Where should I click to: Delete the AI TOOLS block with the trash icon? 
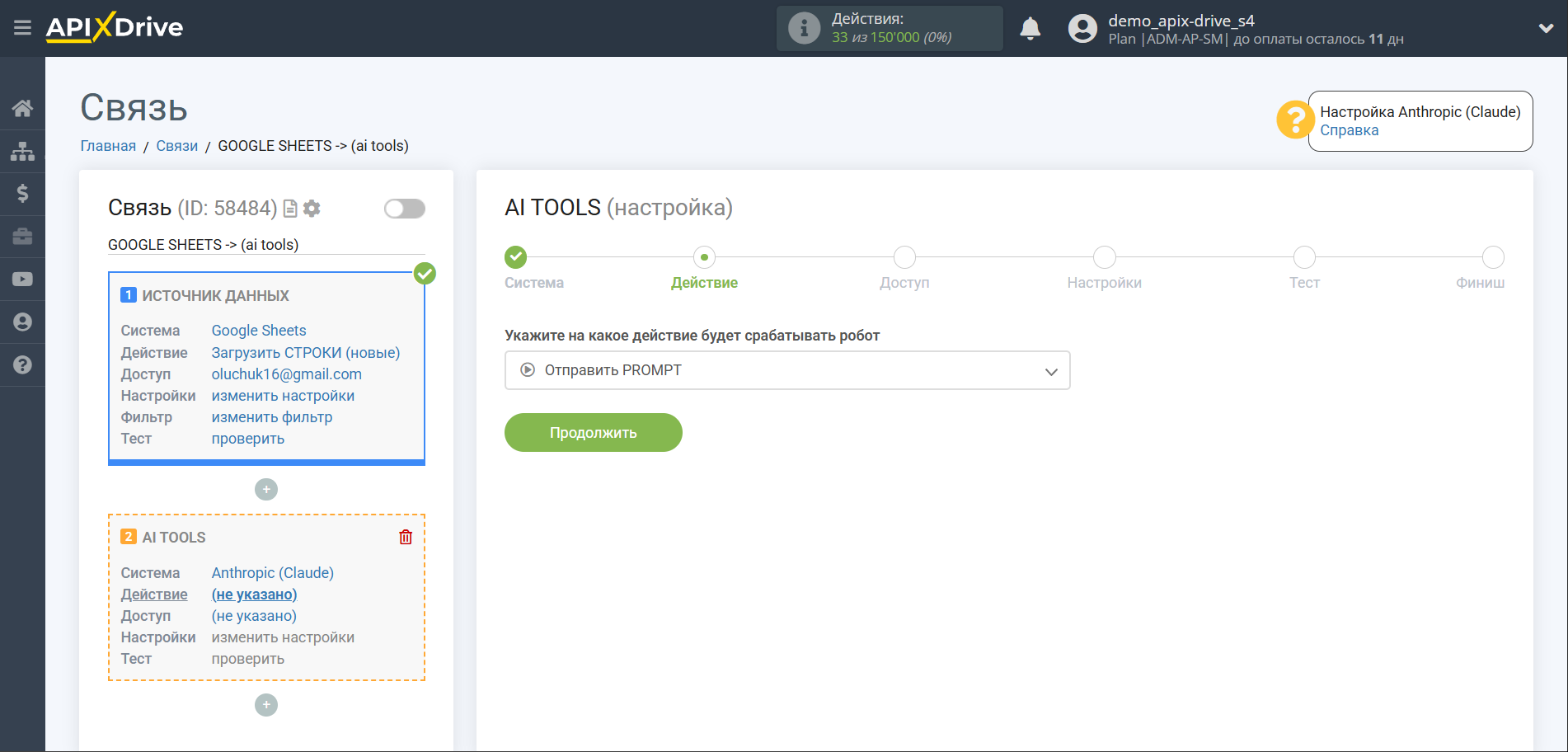pos(406,537)
